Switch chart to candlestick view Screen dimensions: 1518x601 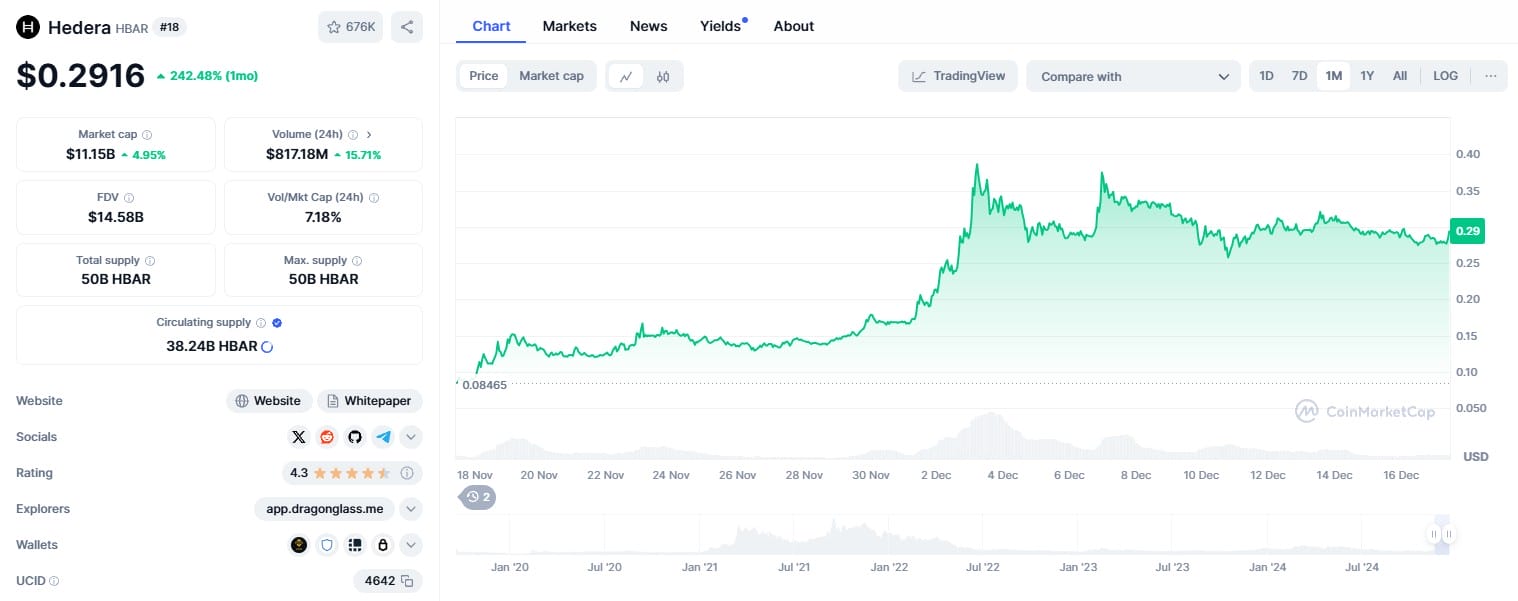pos(663,76)
